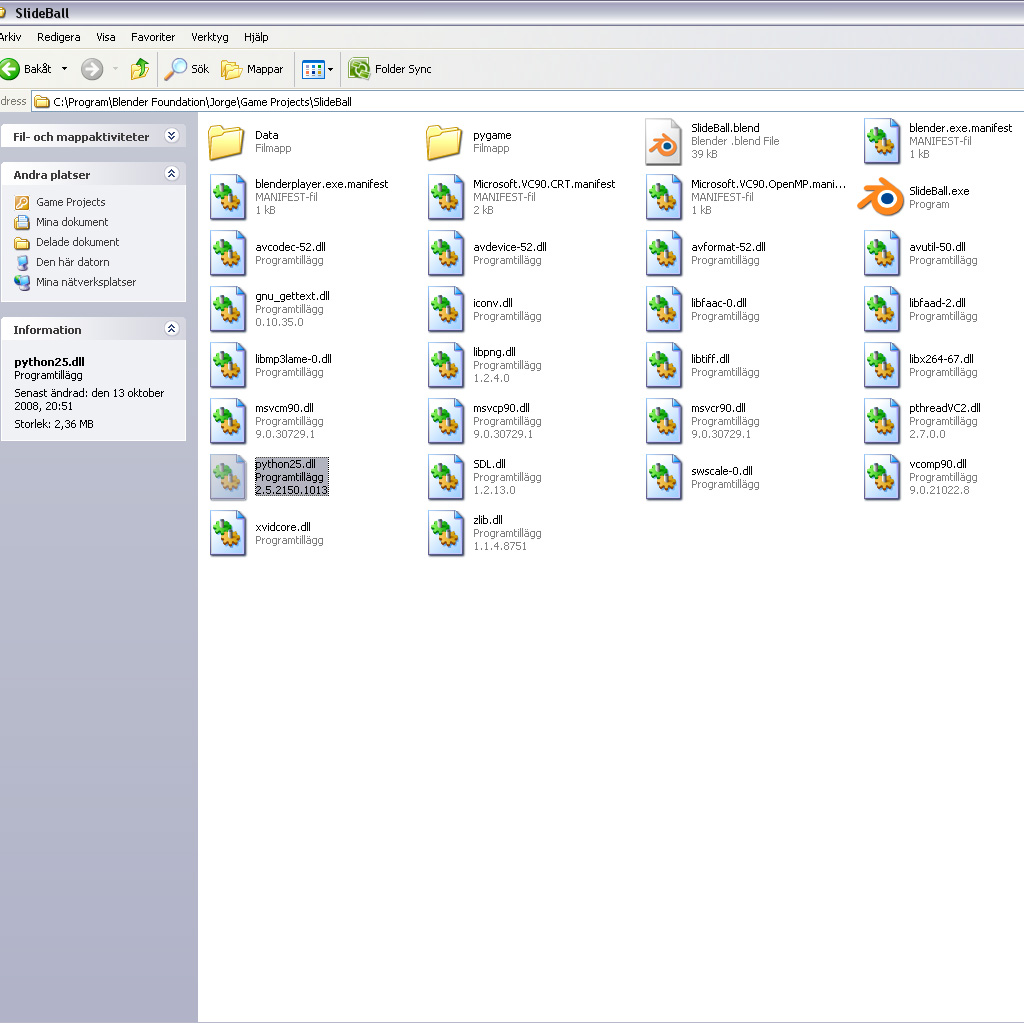Select zlib.dll file icon
The image size is (1024, 1024).
coord(446,534)
